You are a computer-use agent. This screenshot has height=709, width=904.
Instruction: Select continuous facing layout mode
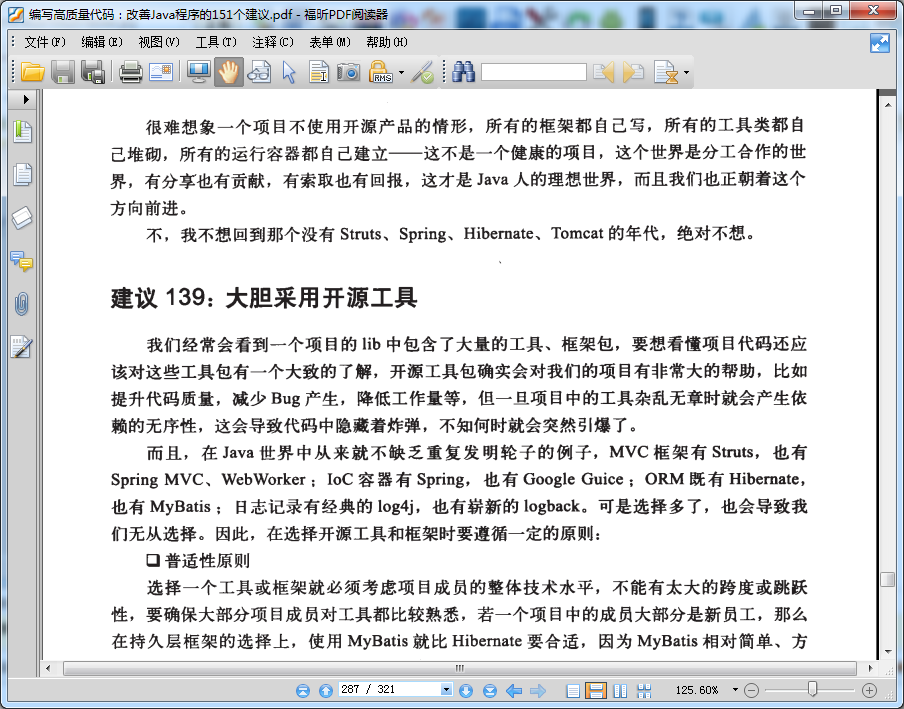[x=644, y=691]
